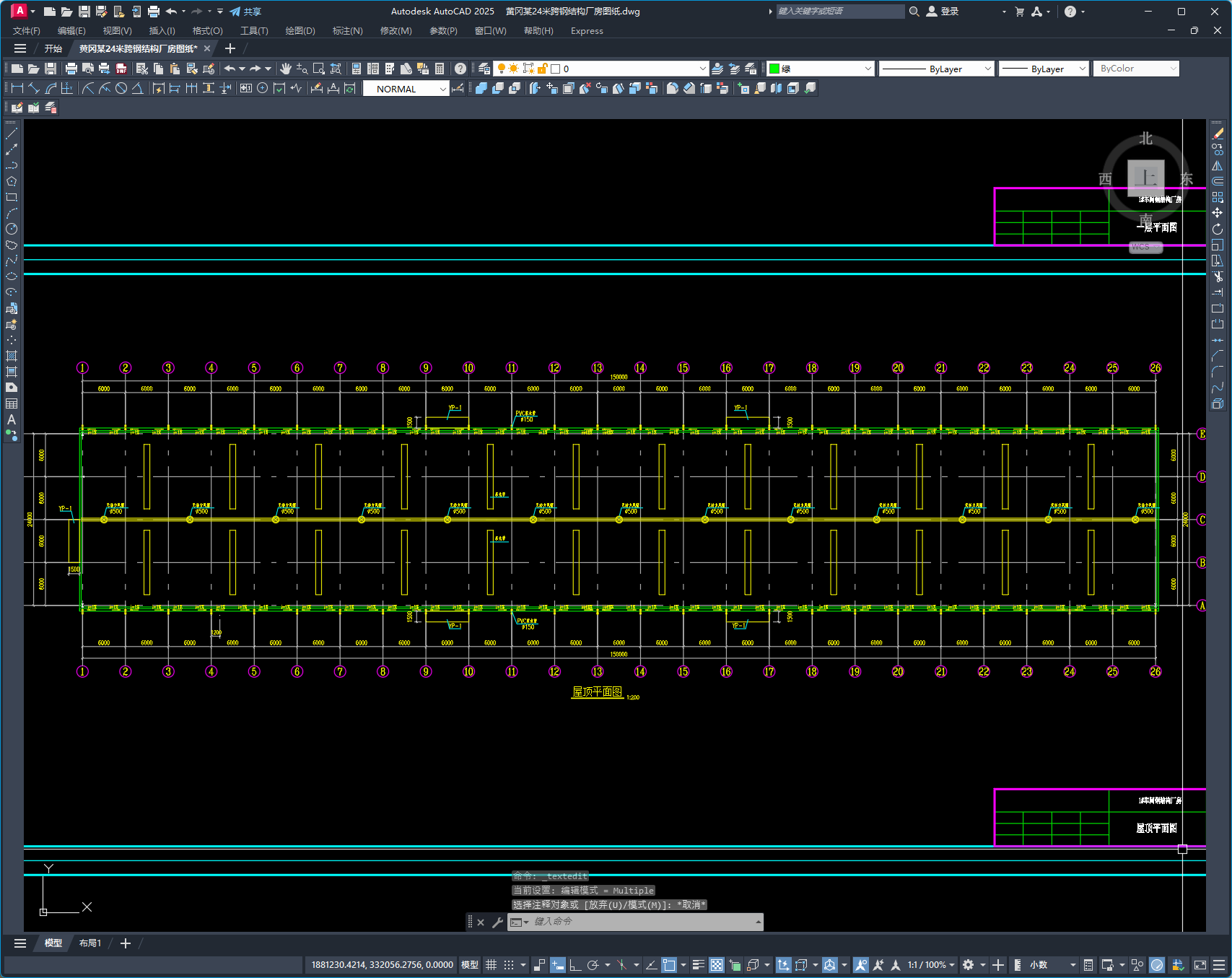Expand the NORMAL dimension style dropdown

[443, 89]
